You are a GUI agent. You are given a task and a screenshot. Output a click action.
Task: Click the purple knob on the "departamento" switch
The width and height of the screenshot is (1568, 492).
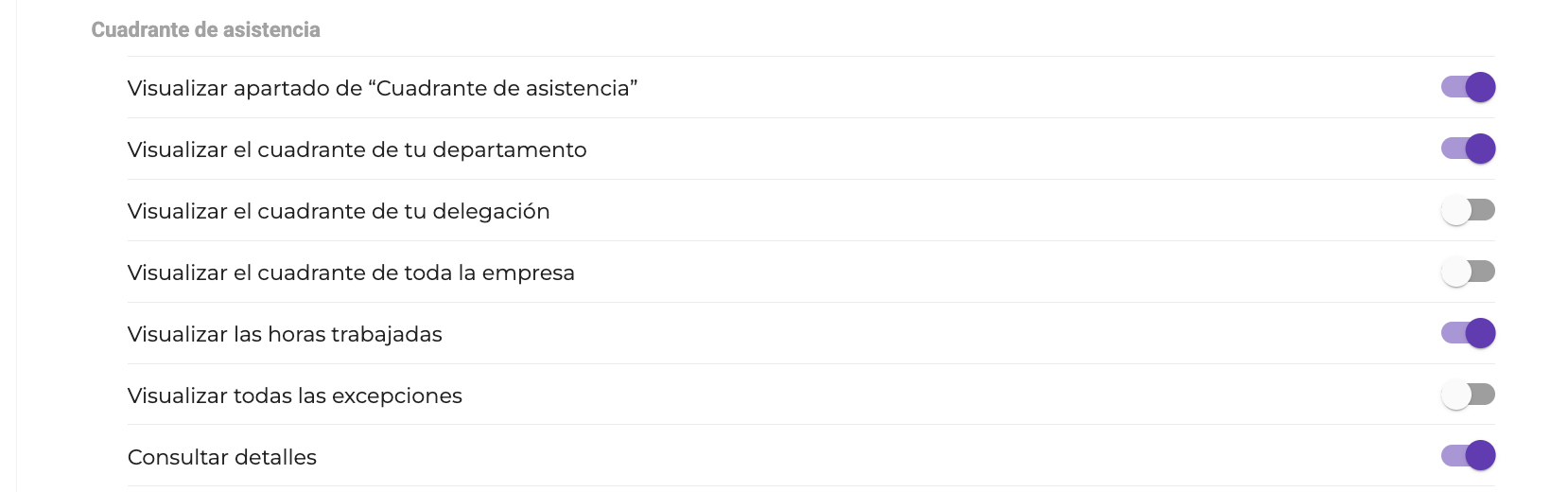(x=1480, y=149)
